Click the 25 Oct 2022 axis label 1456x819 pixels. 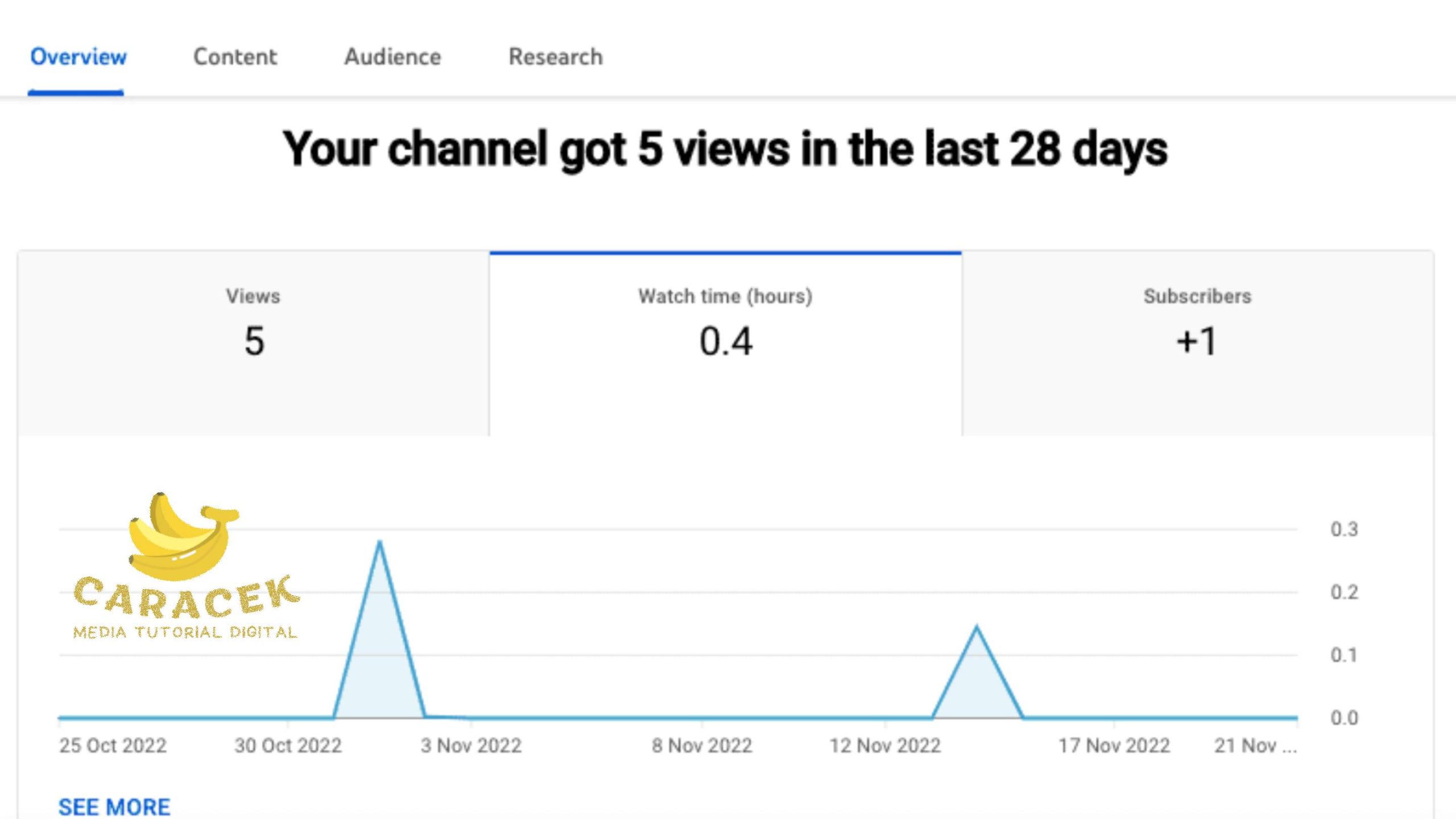pyautogui.click(x=113, y=745)
